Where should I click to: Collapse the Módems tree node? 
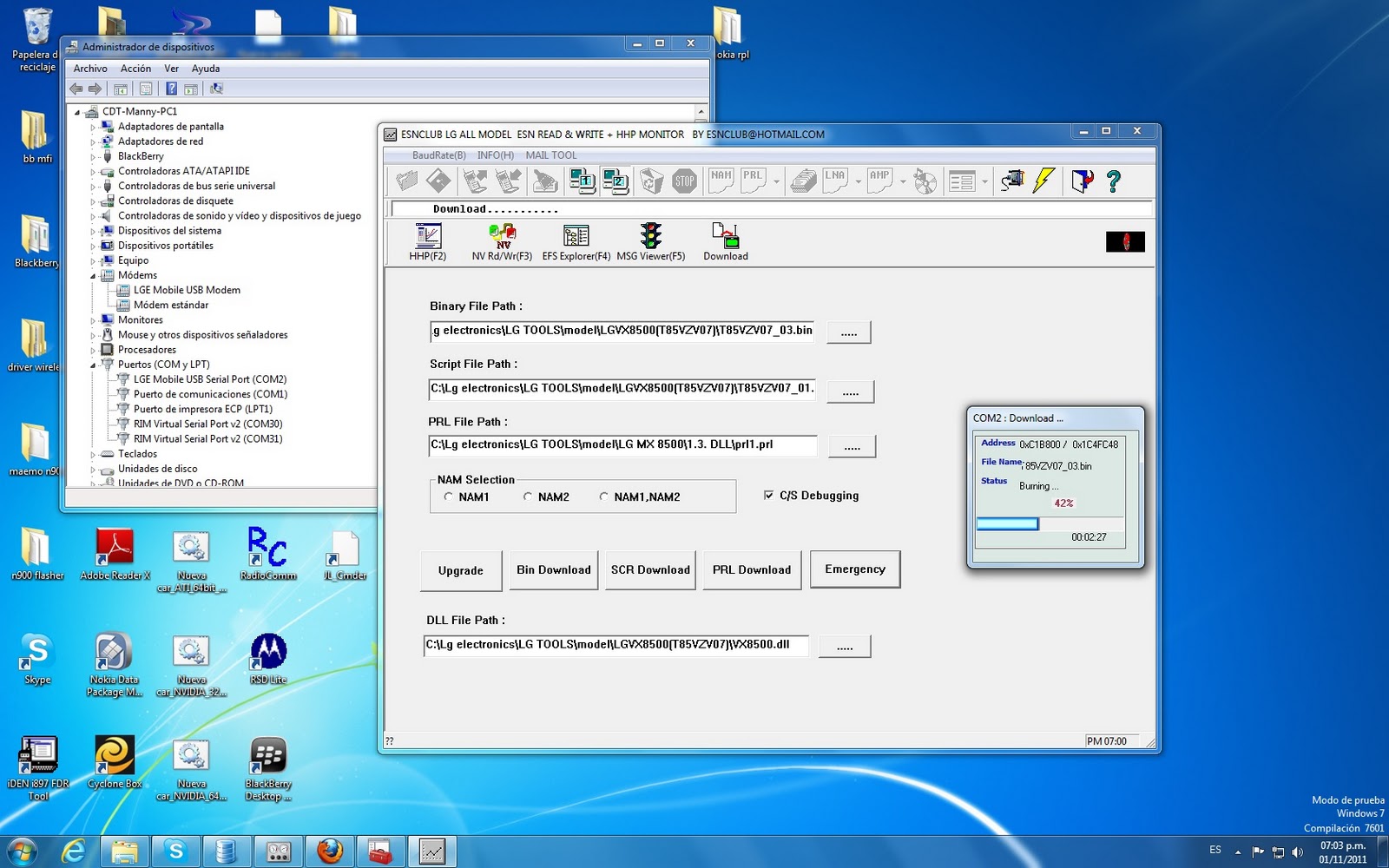[x=93, y=276]
